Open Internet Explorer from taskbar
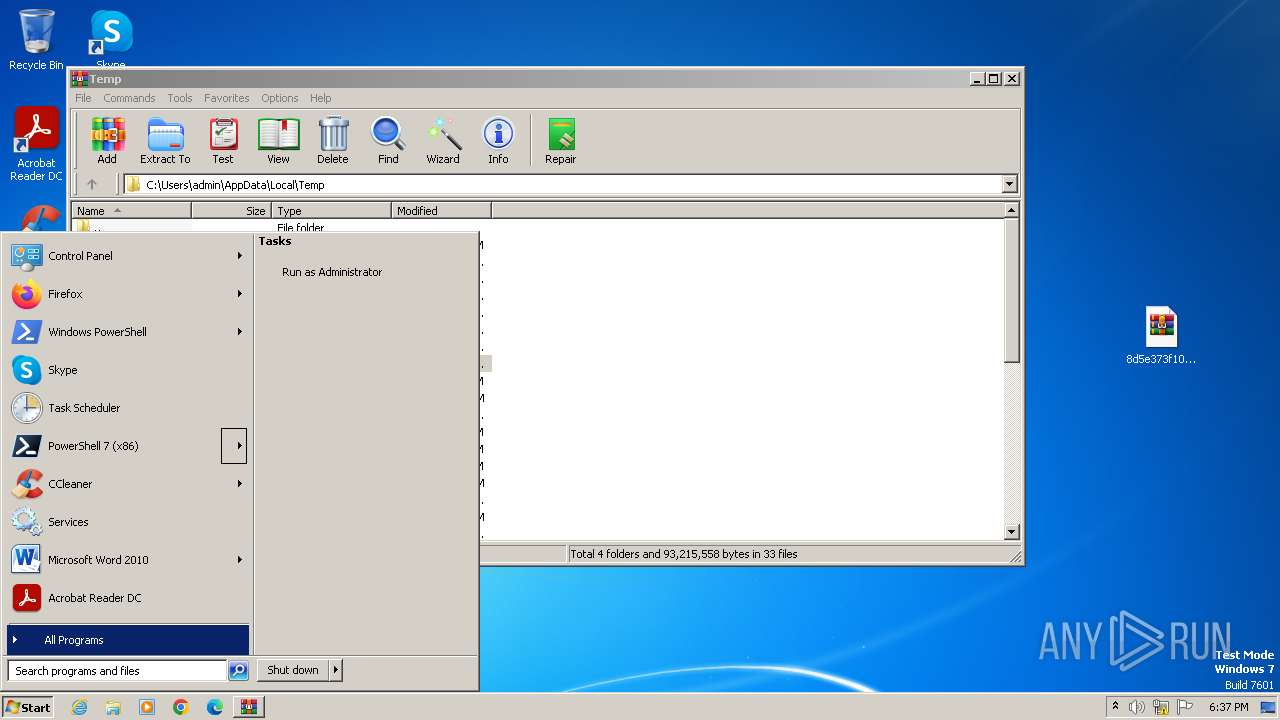The width and height of the screenshot is (1280, 720). click(x=79, y=707)
